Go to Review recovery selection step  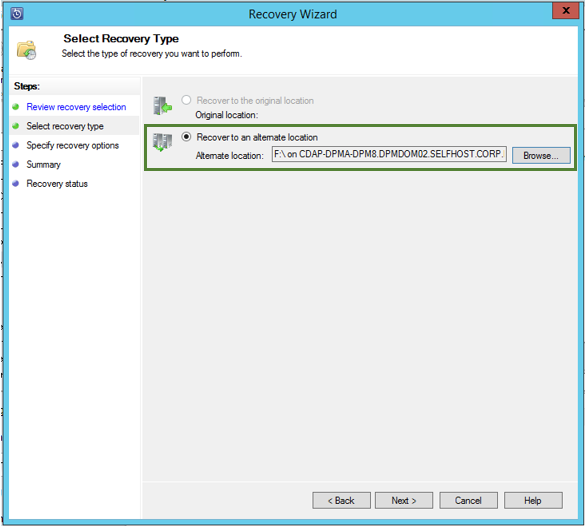click(x=76, y=107)
